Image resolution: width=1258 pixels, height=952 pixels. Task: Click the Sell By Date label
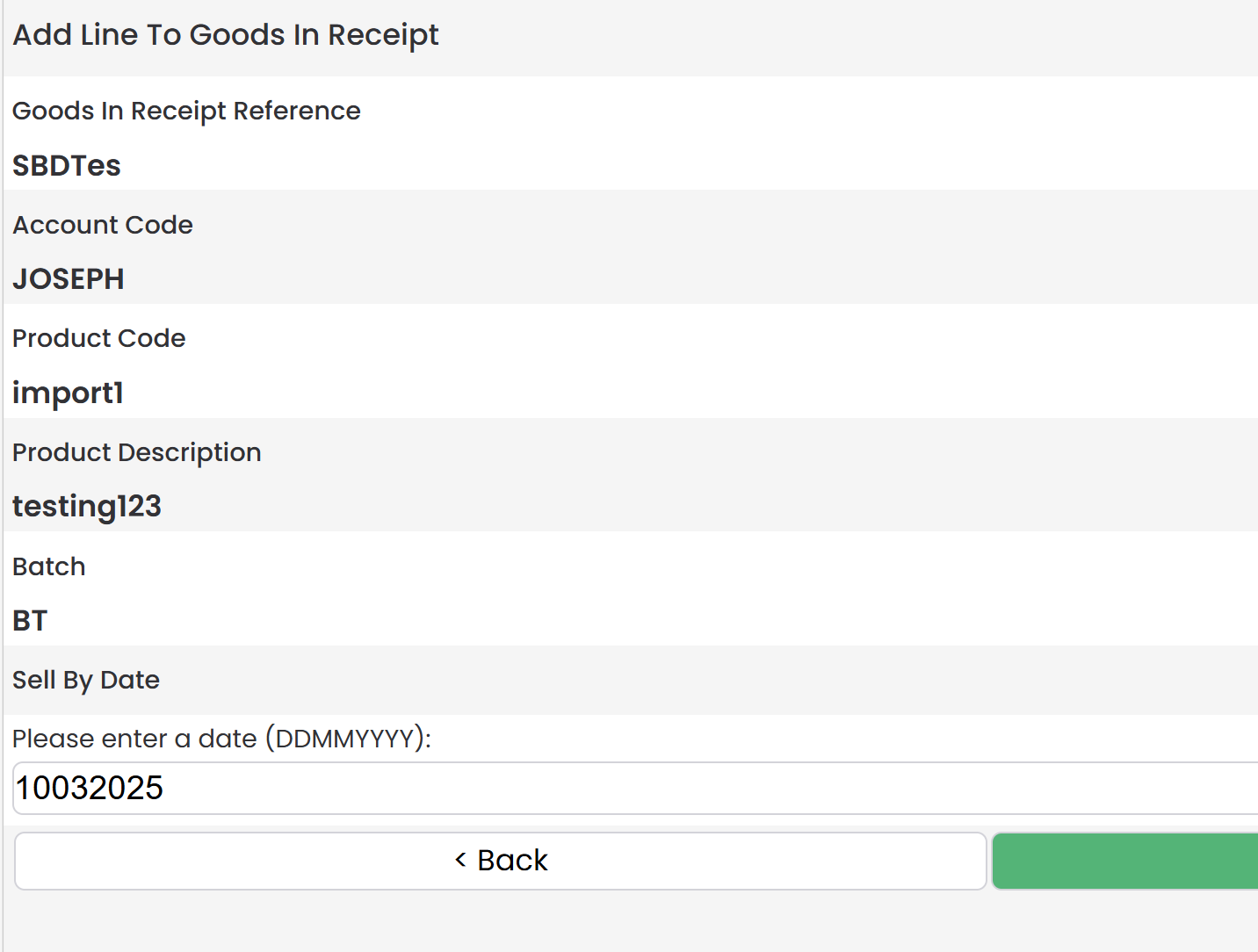pos(86,680)
